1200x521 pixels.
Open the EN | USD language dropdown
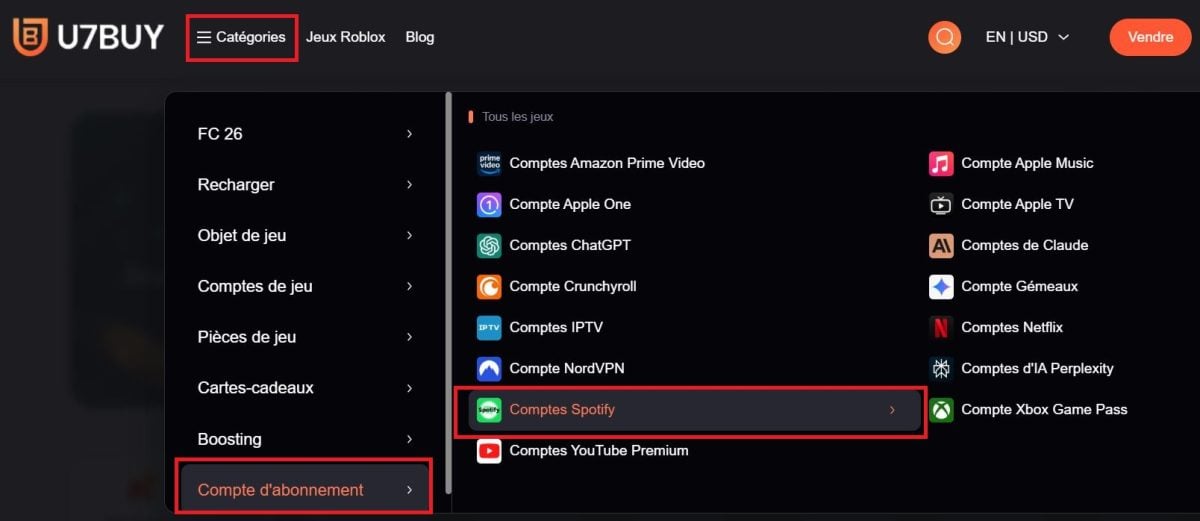[1027, 37]
